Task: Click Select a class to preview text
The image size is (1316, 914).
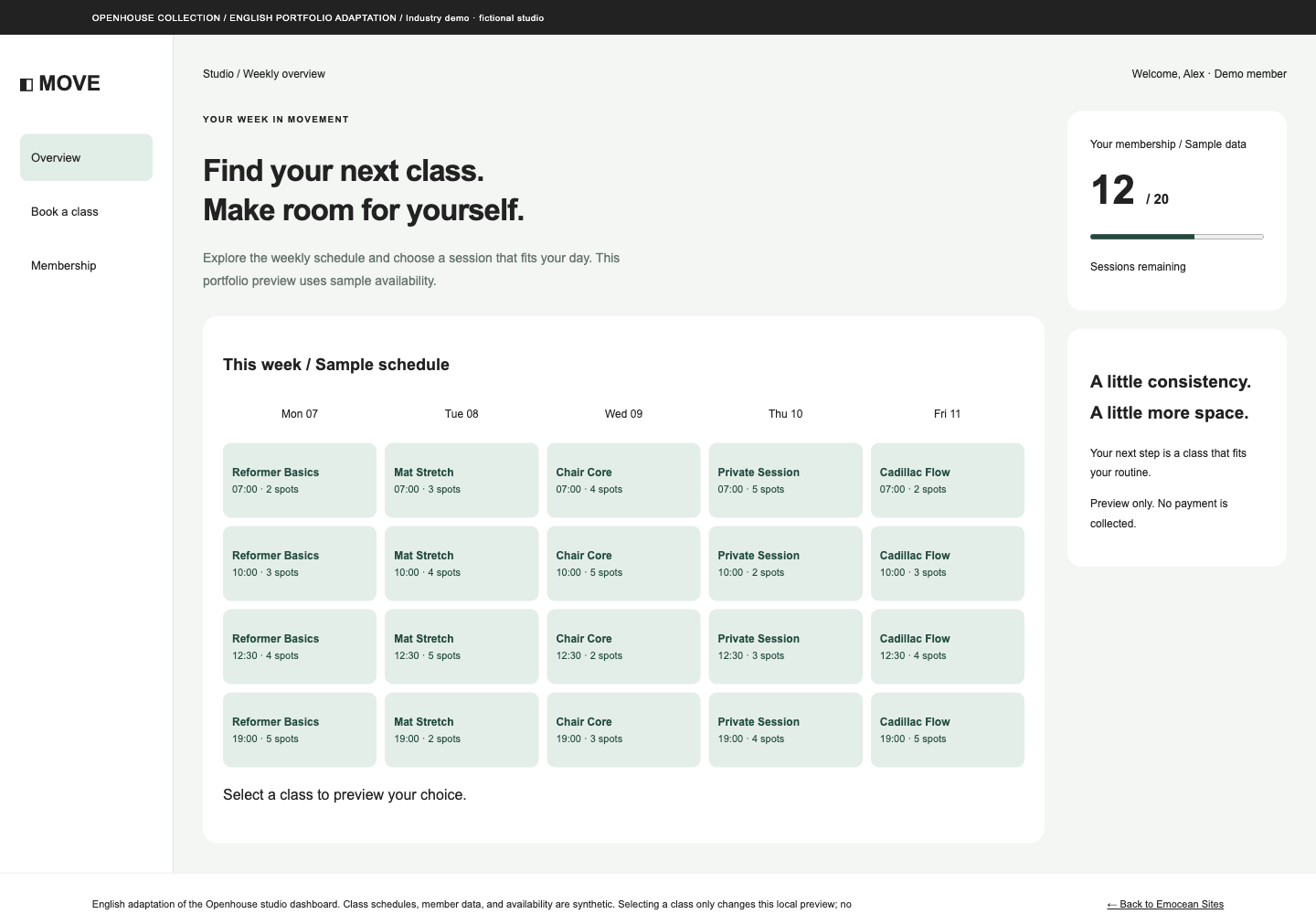Action: (345, 795)
